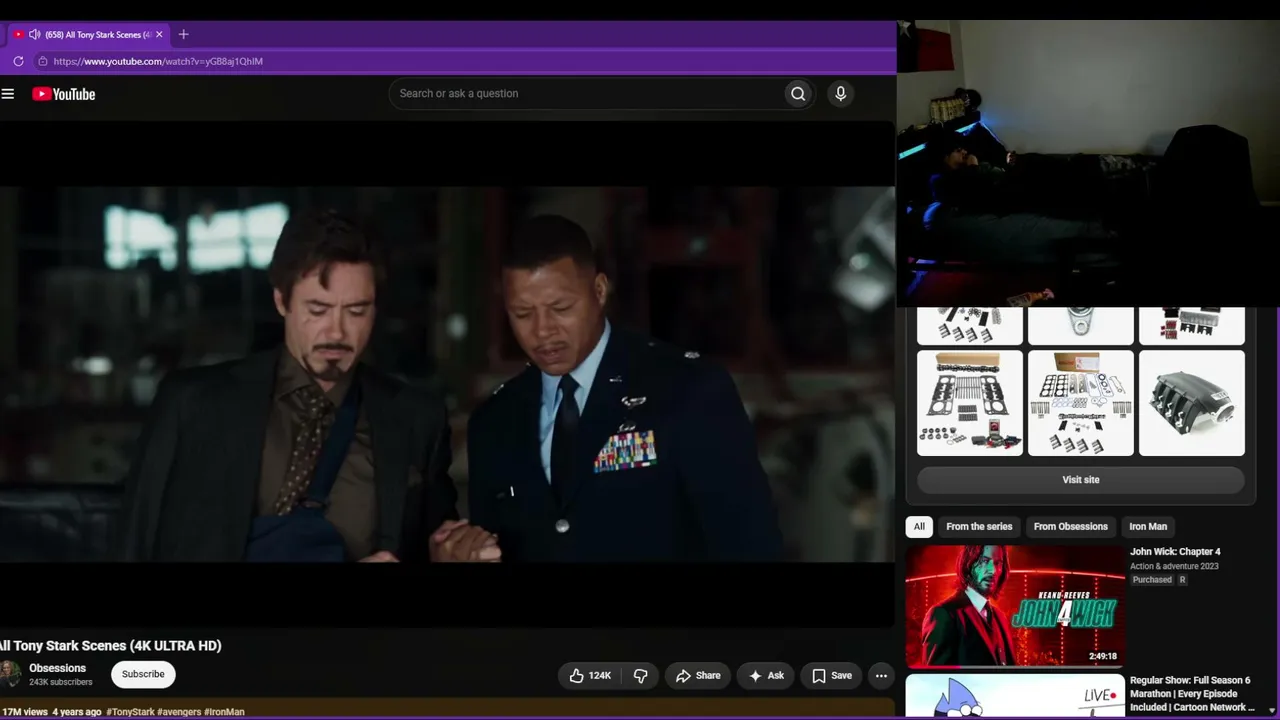Image resolution: width=1280 pixels, height=720 pixels.
Task: Like the video with the 124K thumbs-up
Action: point(590,676)
